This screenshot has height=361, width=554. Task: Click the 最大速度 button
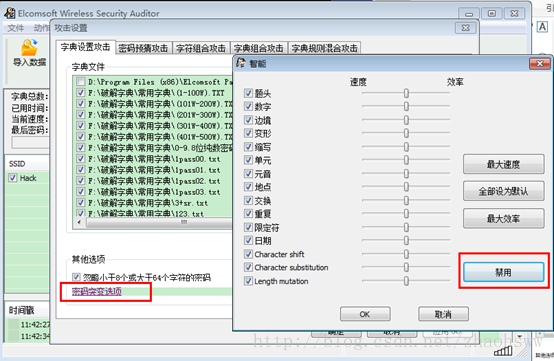coord(503,164)
